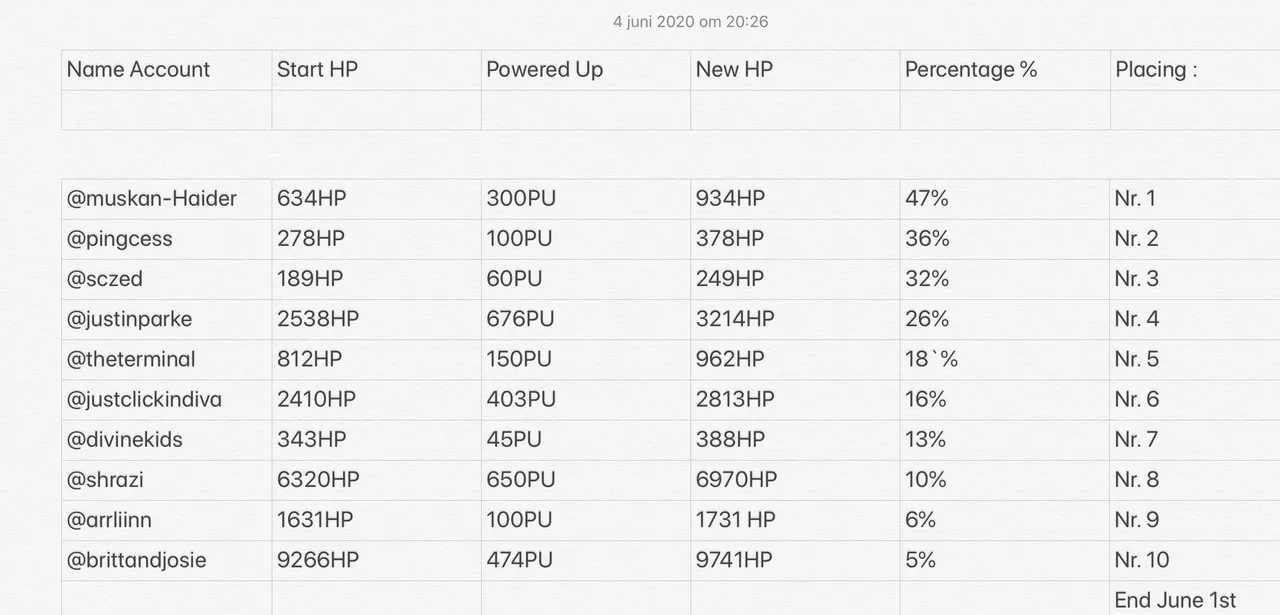Select the 1731 HP cell
This screenshot has width=1280, height=615.
(x=795, y=520)
